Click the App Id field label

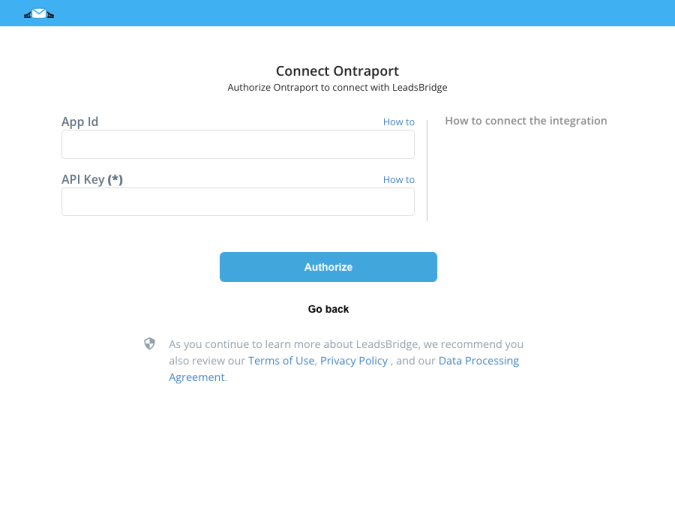pyautogui.click(x=80, y=122)
